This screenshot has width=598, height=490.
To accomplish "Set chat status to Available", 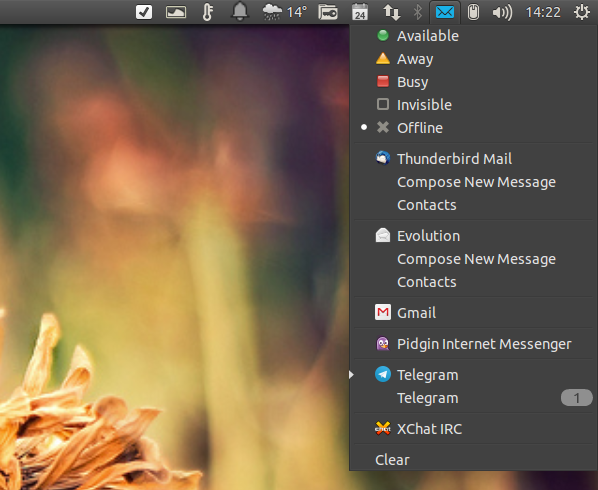I will click(x=474, y=36).
